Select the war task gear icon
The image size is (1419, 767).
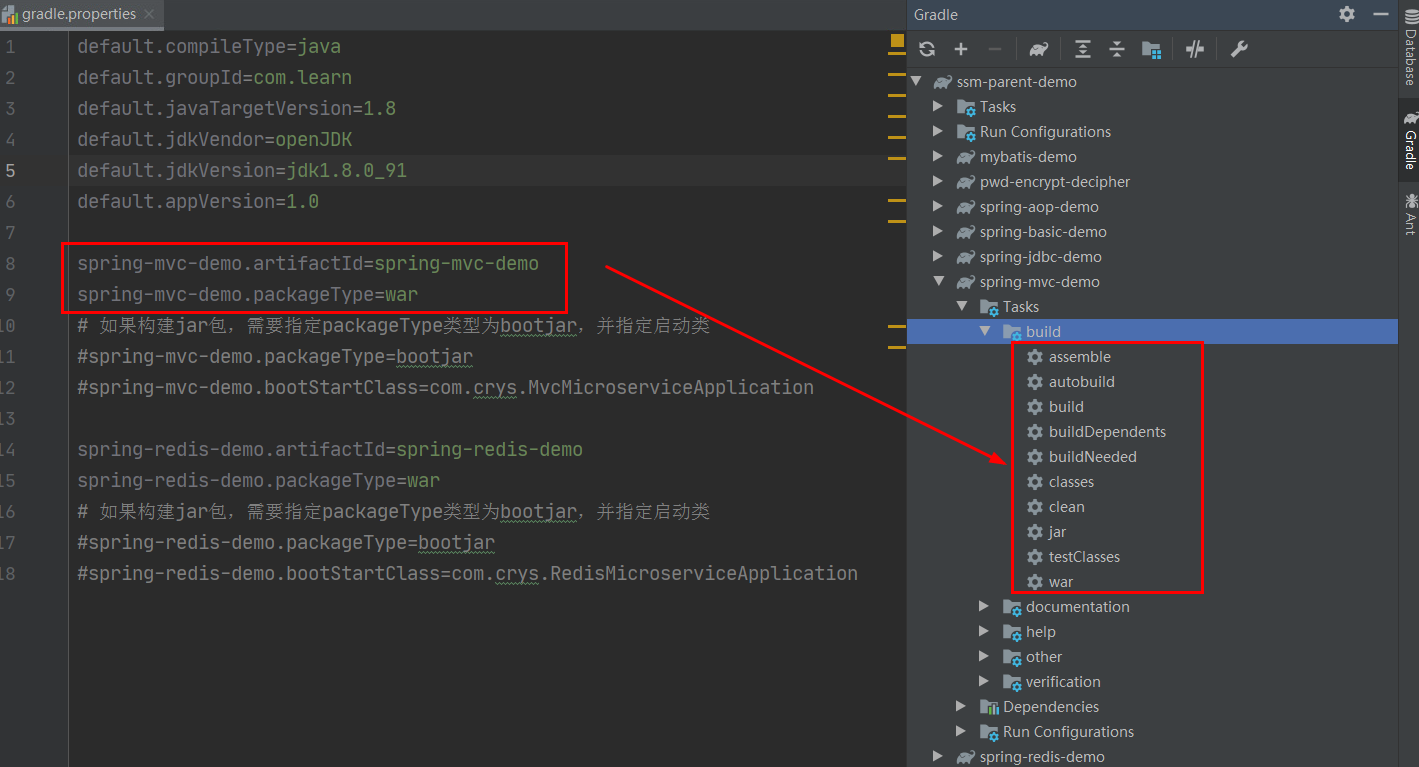1035,582
